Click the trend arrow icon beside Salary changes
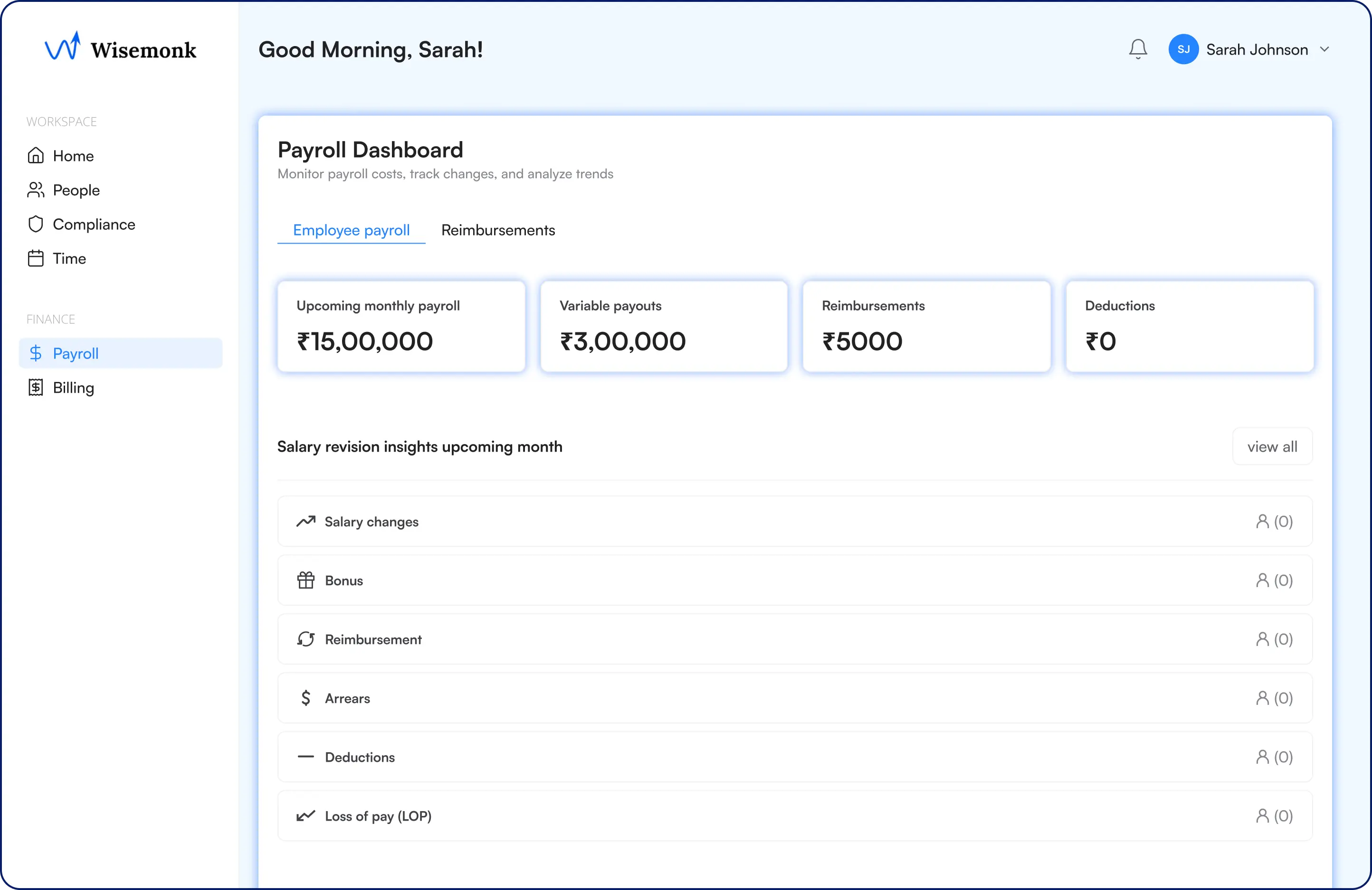The image size is (1372, 890). [305, 521]
